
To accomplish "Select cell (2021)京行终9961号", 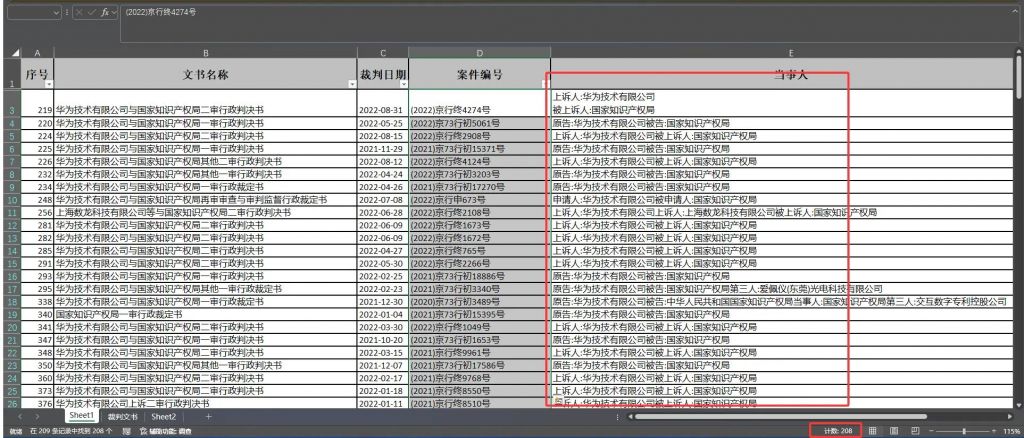I will (479, 352).
